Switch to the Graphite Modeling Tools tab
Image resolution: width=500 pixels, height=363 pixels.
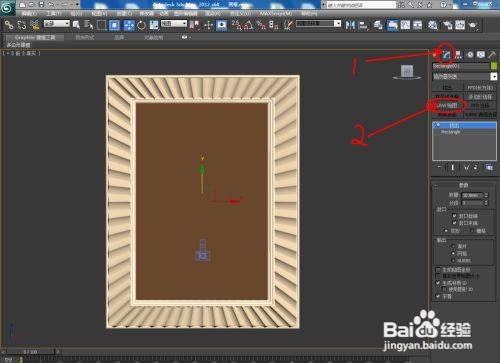pyautogui.click(x=35, y=38)
